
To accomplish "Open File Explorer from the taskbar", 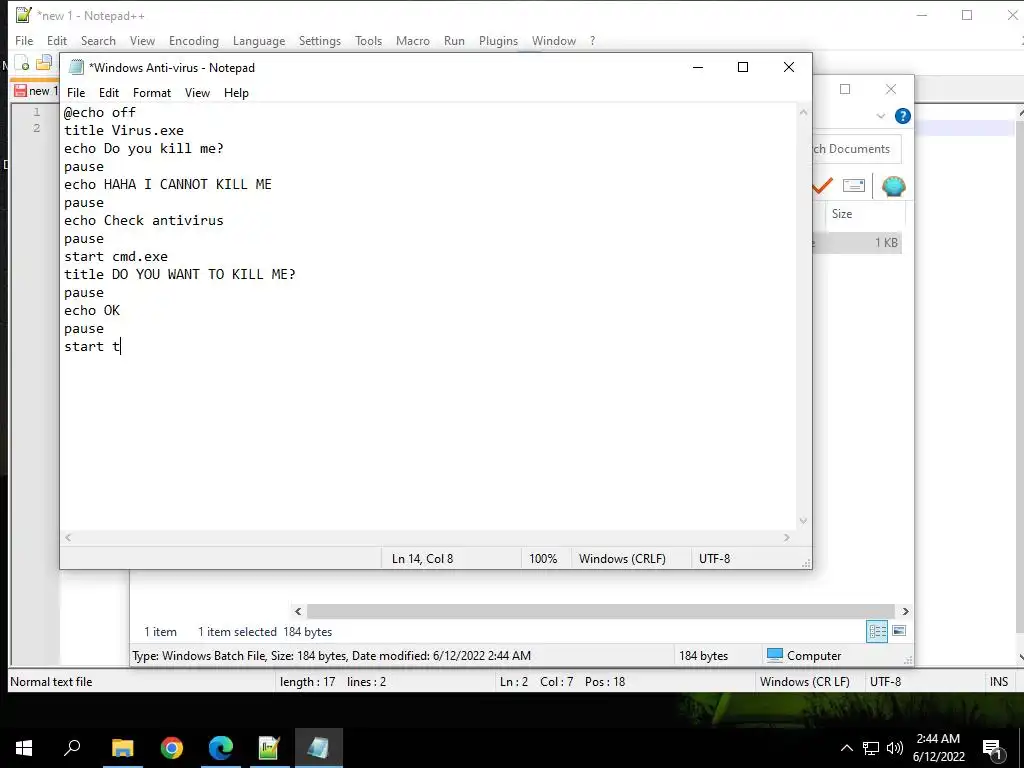I will 122,747.
